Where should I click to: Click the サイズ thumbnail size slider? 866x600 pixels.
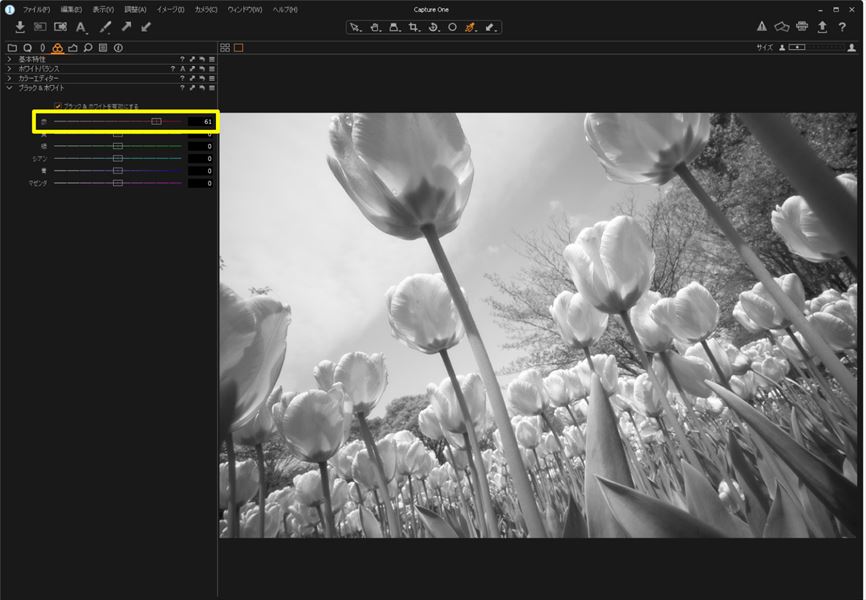tap(816, 48)
